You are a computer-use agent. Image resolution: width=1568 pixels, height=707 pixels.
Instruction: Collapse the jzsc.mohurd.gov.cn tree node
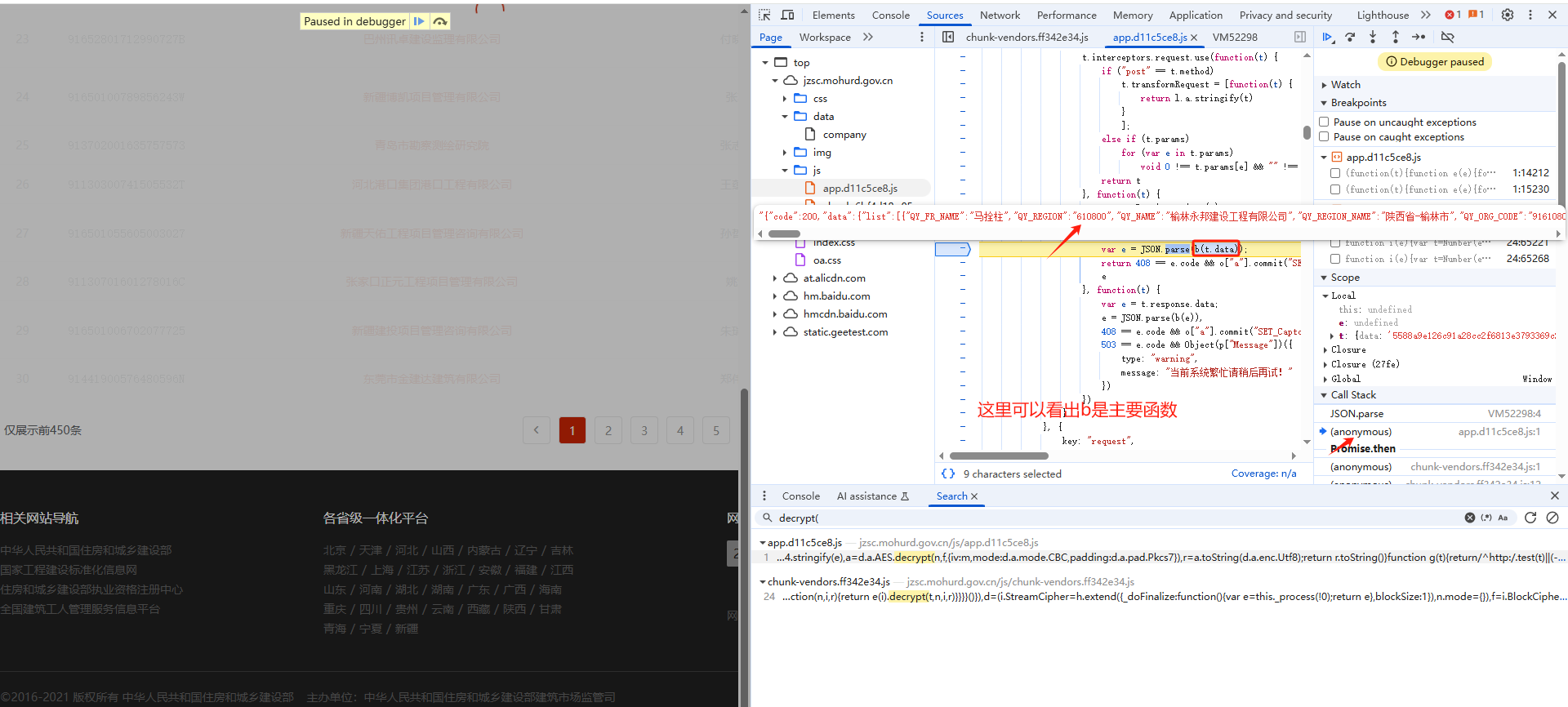[775, 80]
